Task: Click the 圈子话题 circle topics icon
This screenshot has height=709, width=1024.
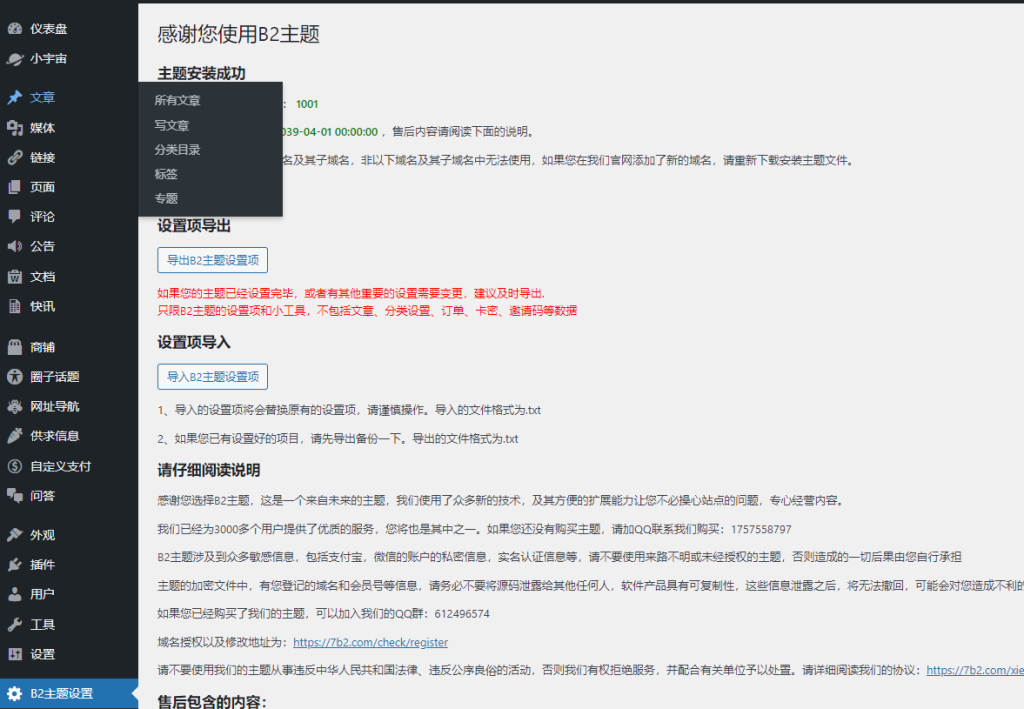Action: click(x=12, y=378)
